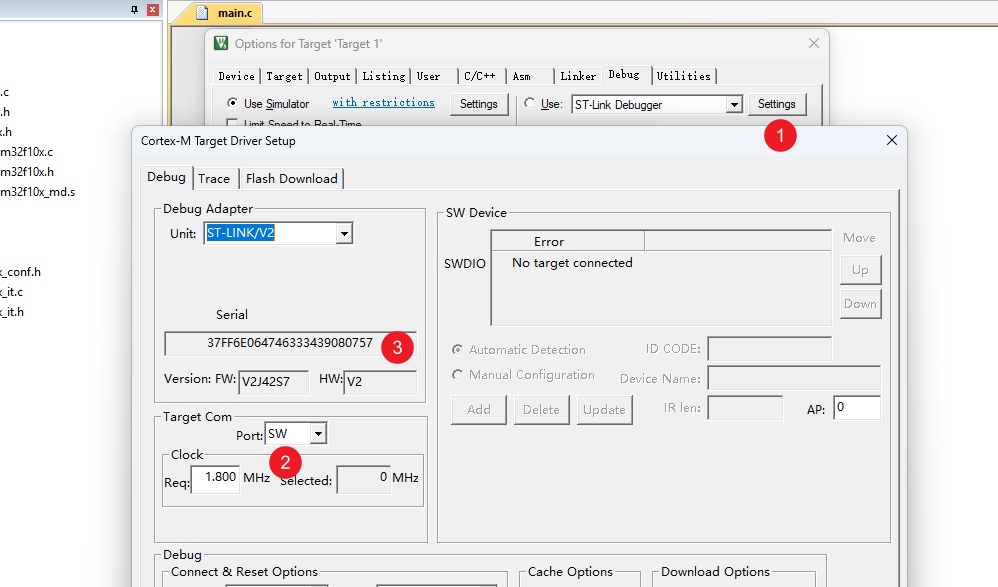The width and height of the screenshot is (998, 587).
Task: Toggle Limit Speed to Real-Time checkbox
Action: click(x=233, y=124)
